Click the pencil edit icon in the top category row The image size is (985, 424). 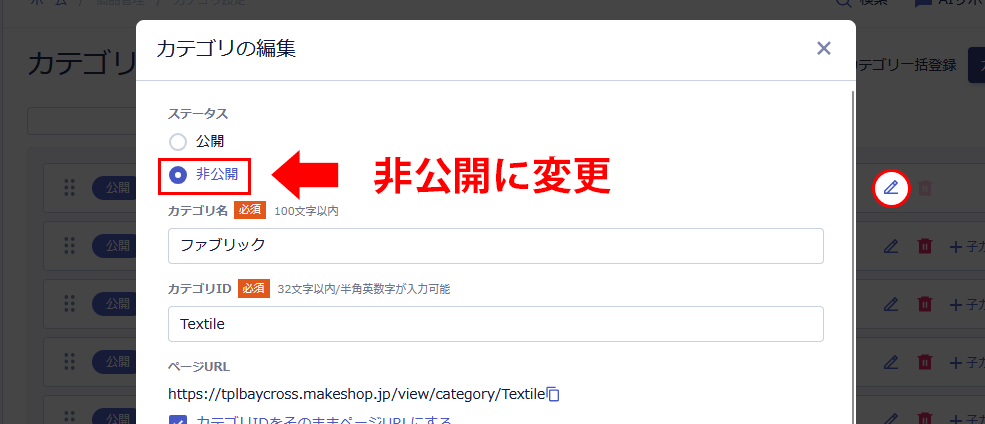click(x=891, y=187)
